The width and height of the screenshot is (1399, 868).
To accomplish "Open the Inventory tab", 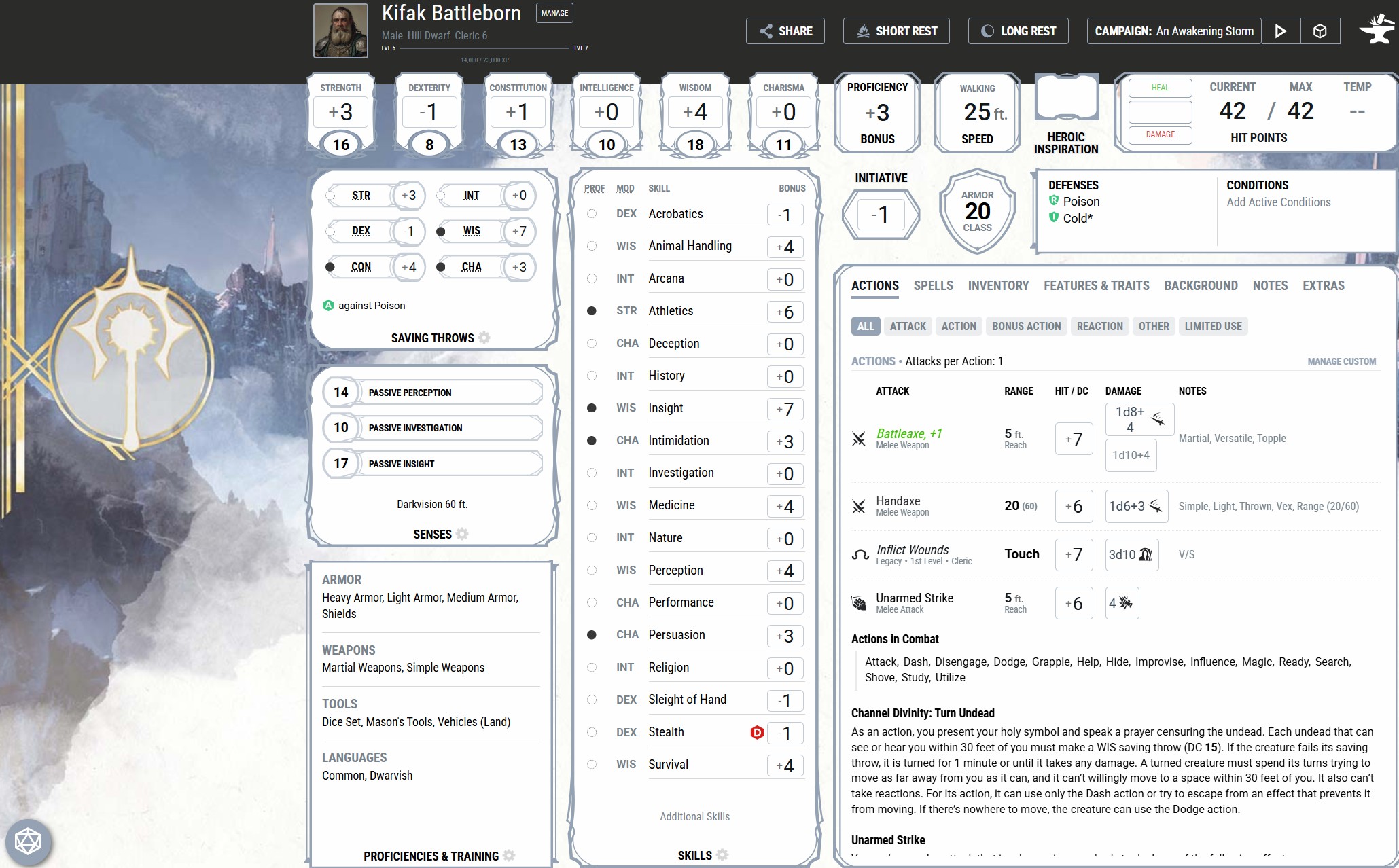I will pyautogui.click(x=998, y=286).
